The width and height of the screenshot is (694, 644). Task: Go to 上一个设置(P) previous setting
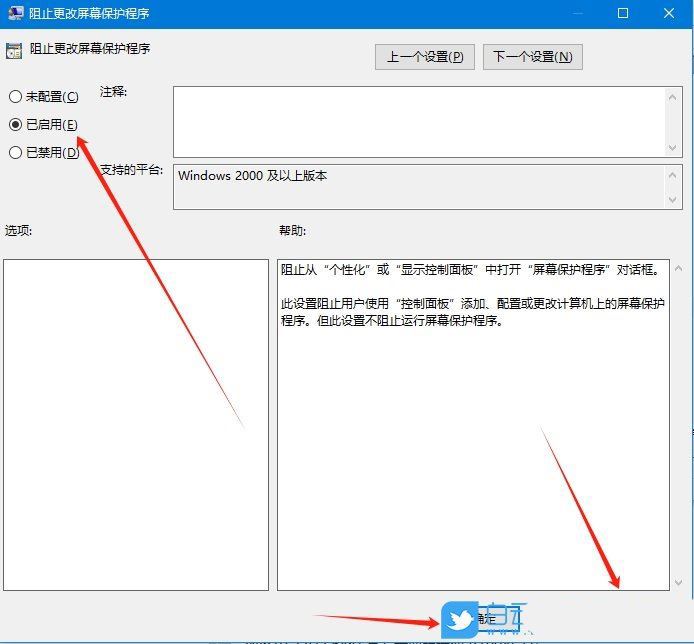click(x=424, y=57)
